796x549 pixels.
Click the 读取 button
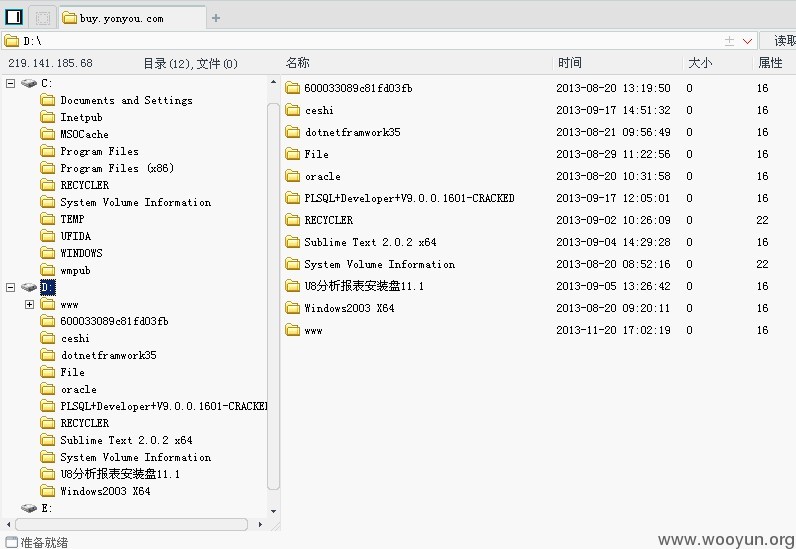click(779, 41)
